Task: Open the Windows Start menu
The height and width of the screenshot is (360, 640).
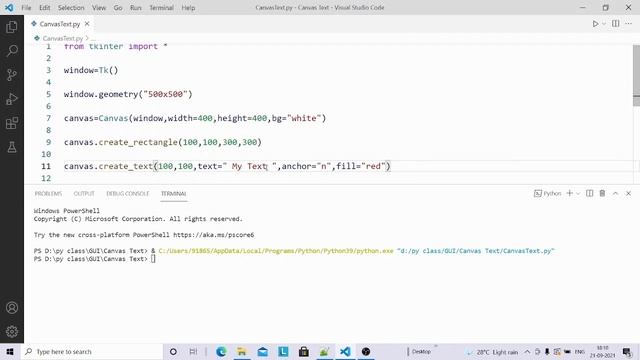Action: coord(10,351)
